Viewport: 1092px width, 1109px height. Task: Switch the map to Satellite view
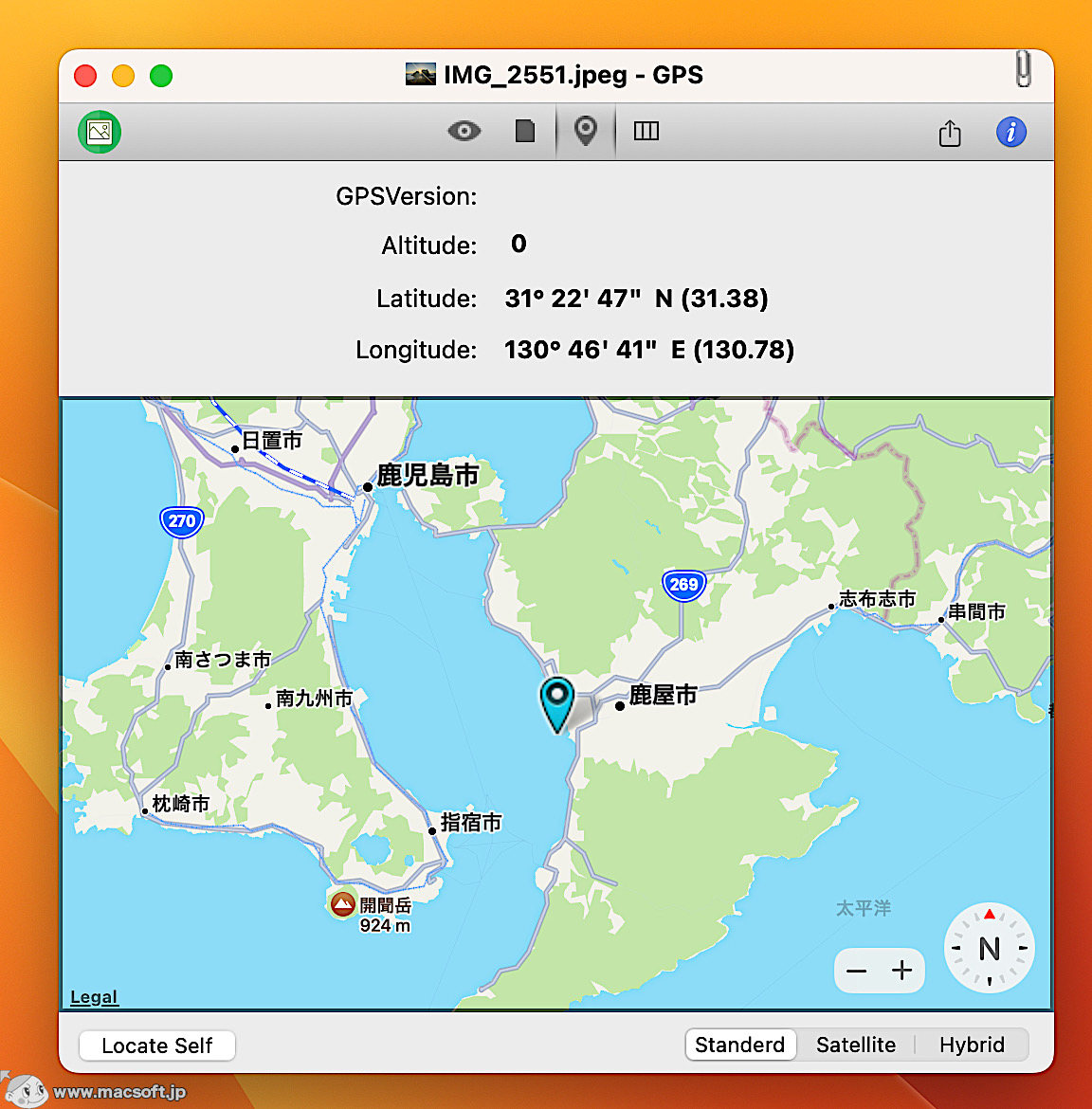coord(856,1045)
